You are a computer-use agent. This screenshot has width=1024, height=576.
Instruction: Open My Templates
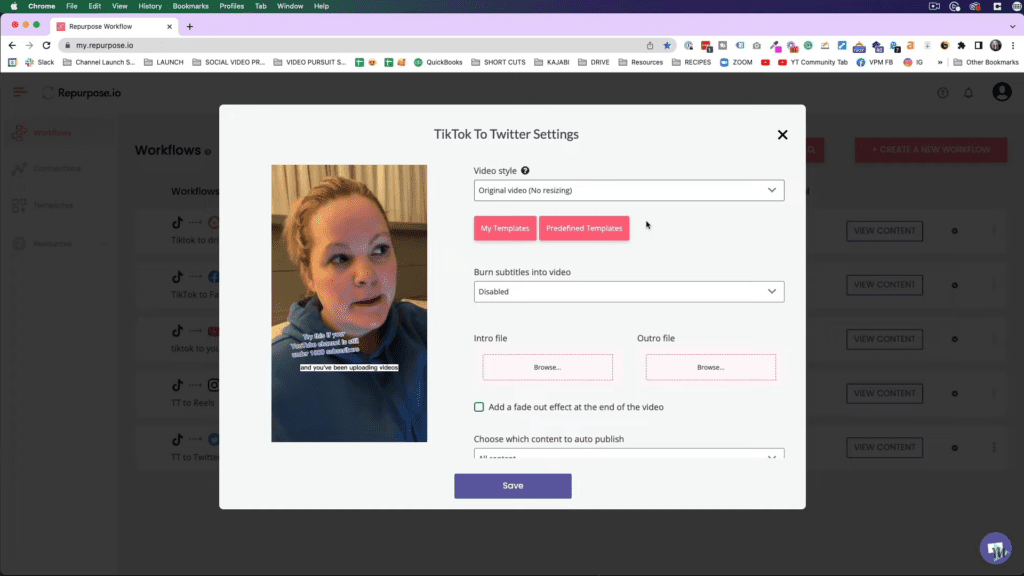[505, 228]
